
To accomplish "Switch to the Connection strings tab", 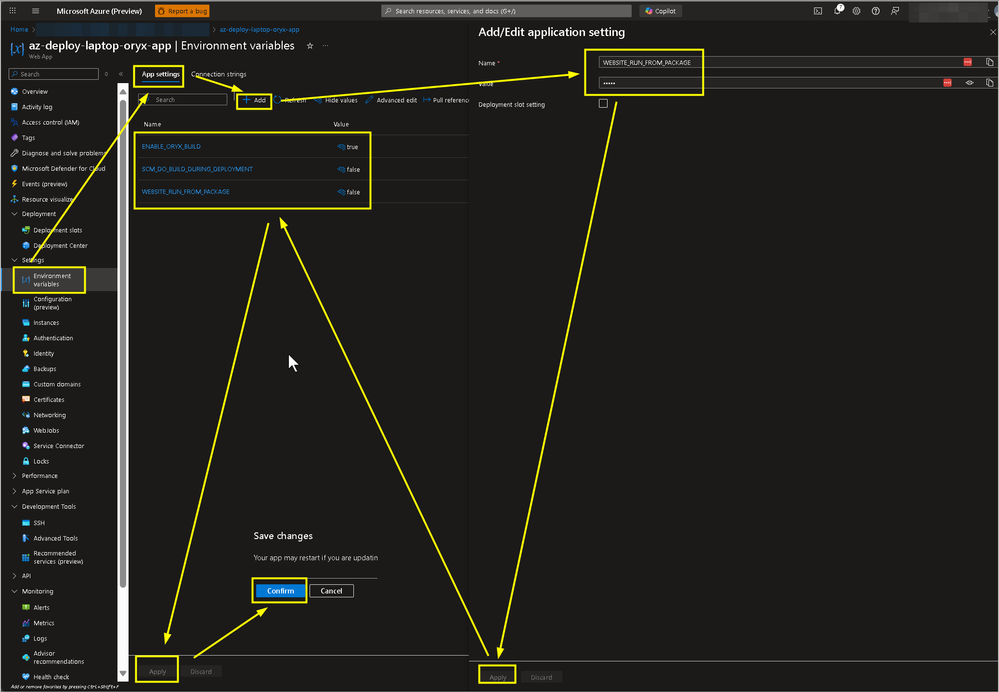I will (x=219, y=75).
